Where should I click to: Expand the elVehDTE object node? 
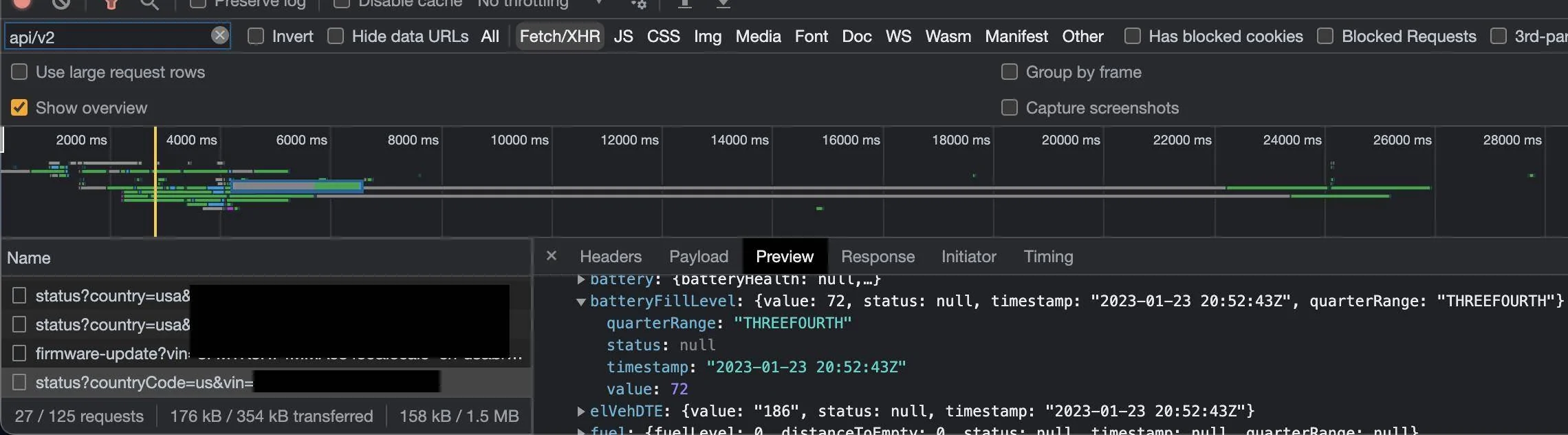pos(581,412)
